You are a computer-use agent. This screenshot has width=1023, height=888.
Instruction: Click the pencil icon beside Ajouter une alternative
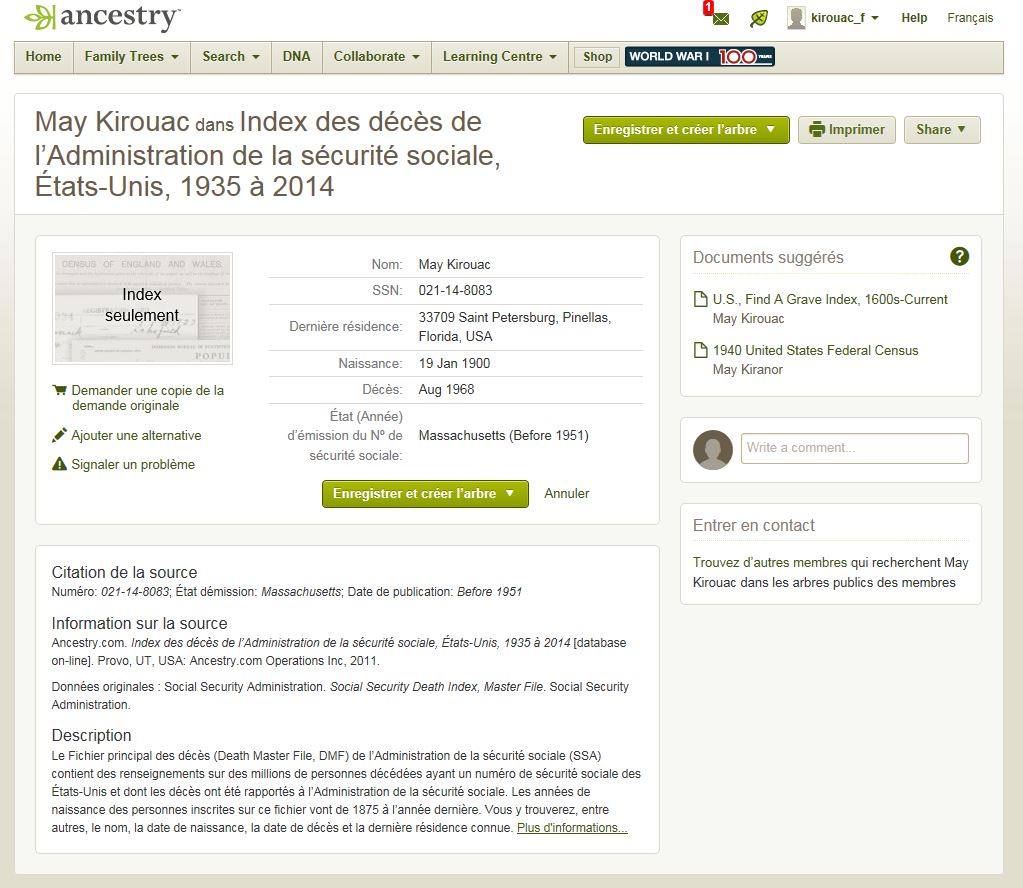[x=59, y=435]
